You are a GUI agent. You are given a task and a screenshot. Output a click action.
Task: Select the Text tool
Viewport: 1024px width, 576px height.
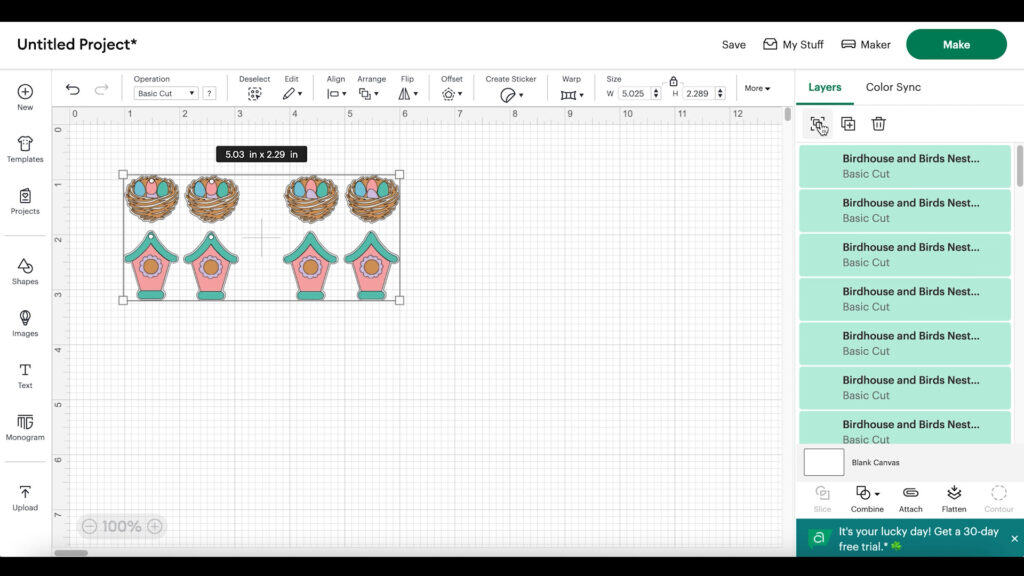[25, 376]
